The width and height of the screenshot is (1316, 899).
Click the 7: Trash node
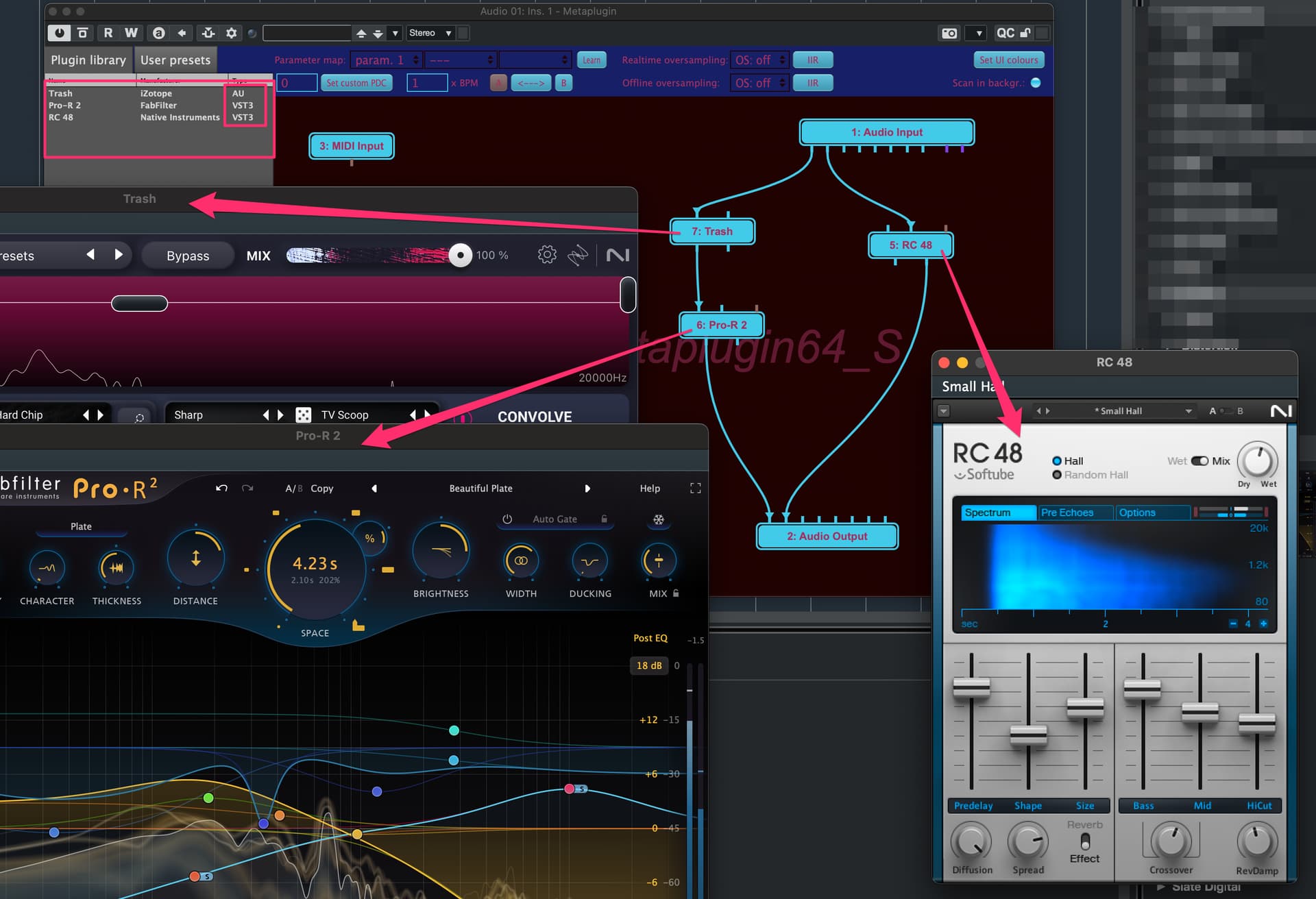point(712,232)
